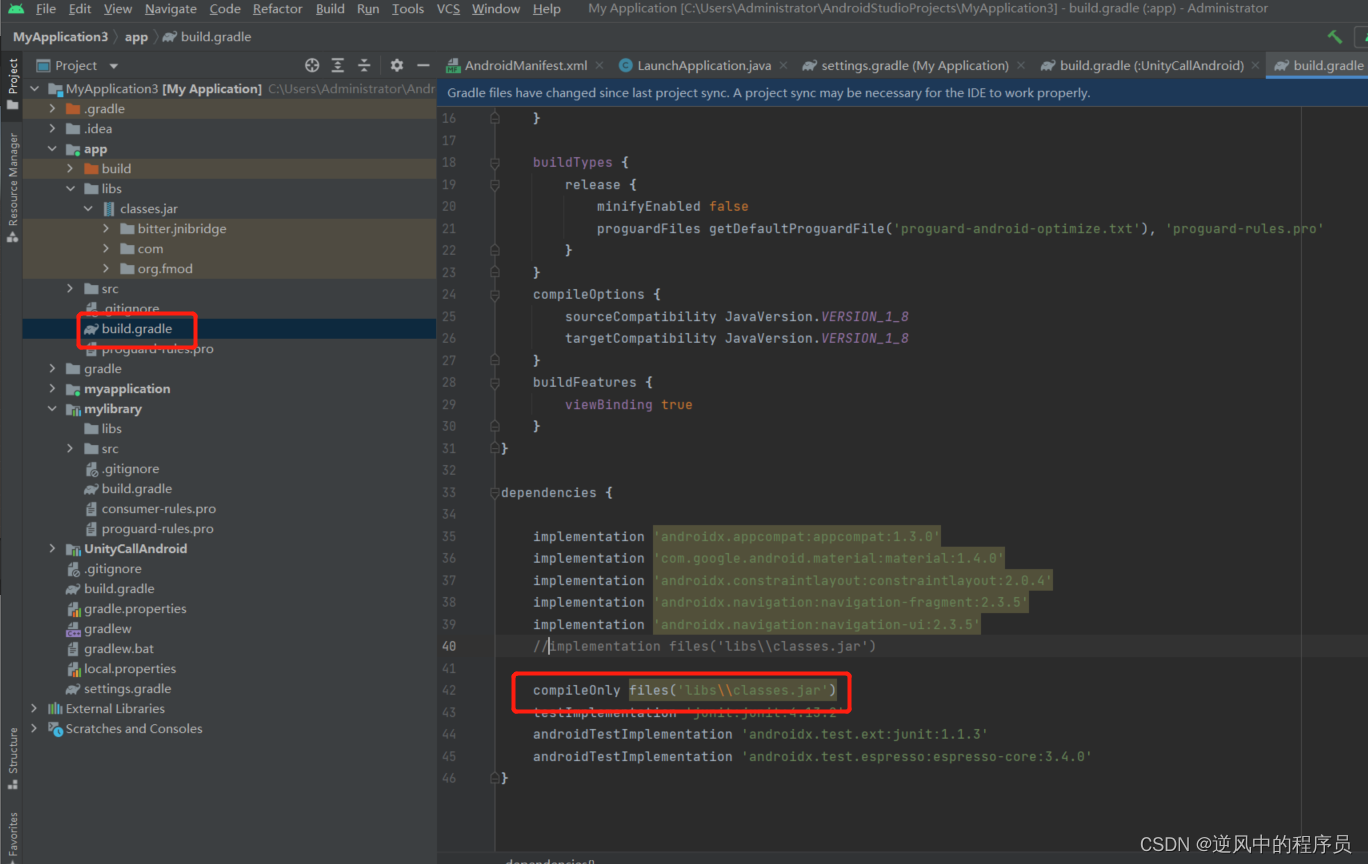Expand bitter.jnibridge package

[107, 229]
